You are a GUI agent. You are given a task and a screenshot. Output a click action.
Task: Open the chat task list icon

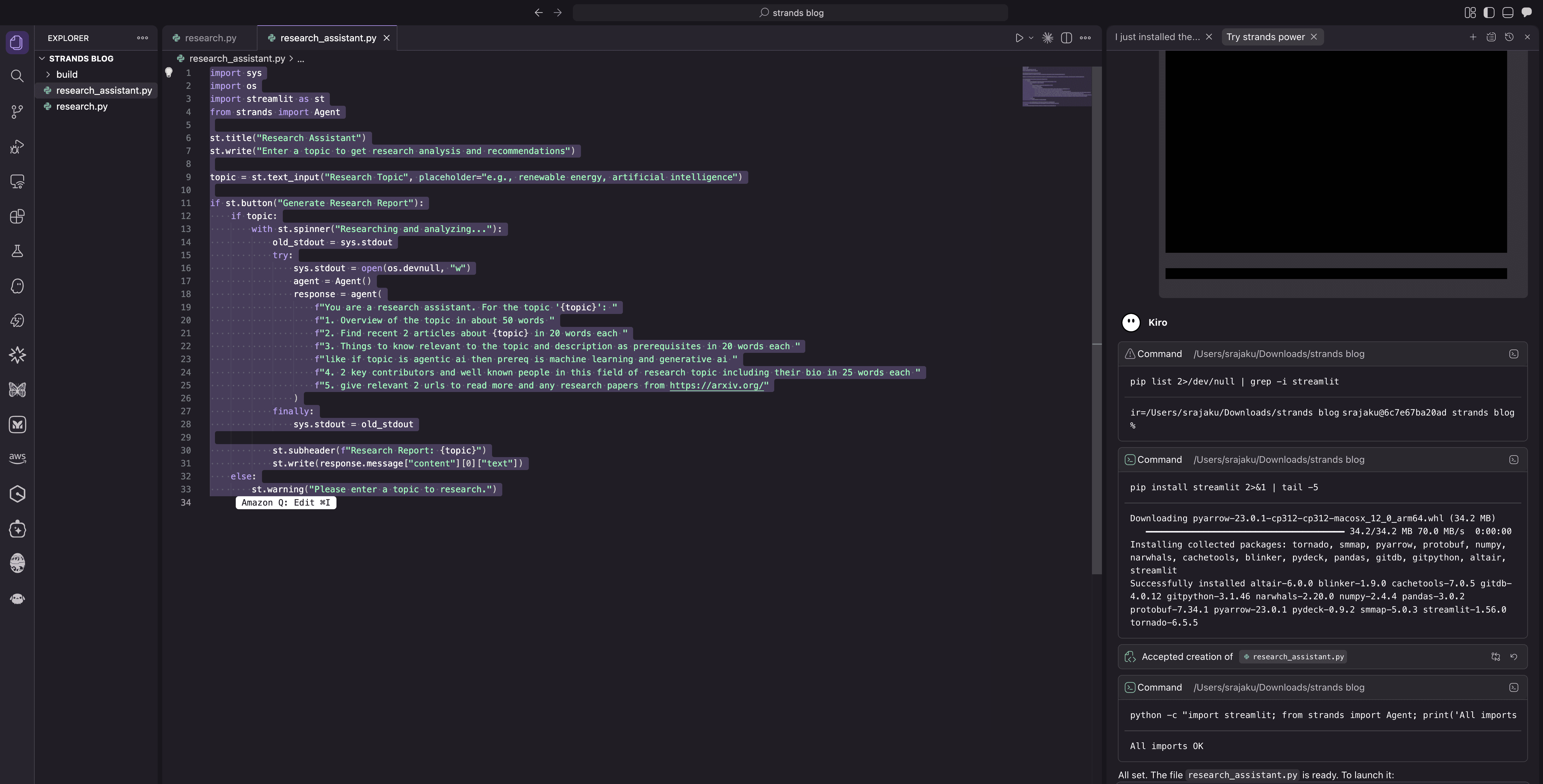pyautogui.click(x=1491, y=37)
